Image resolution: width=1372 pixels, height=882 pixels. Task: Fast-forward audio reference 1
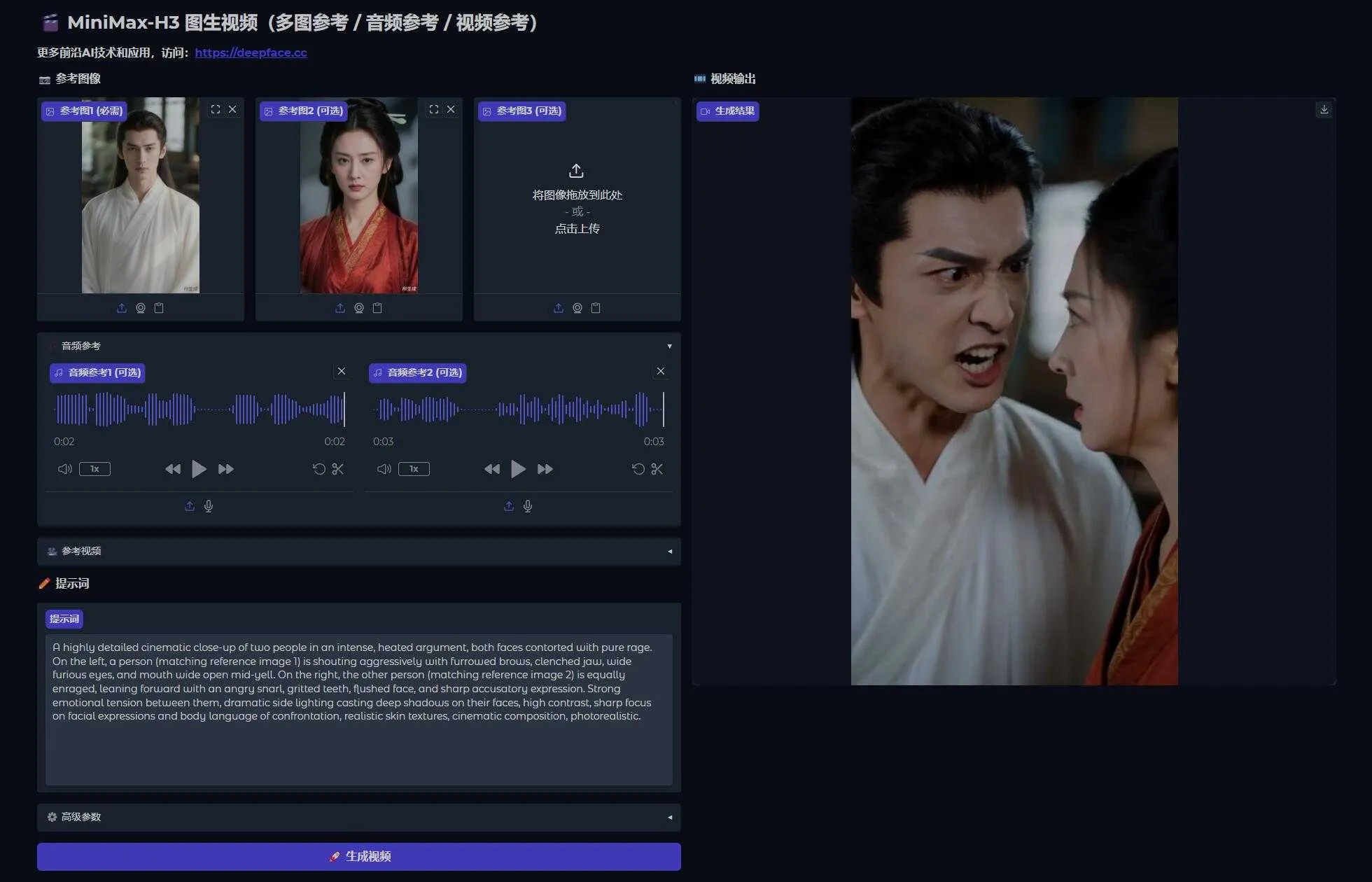225,469
